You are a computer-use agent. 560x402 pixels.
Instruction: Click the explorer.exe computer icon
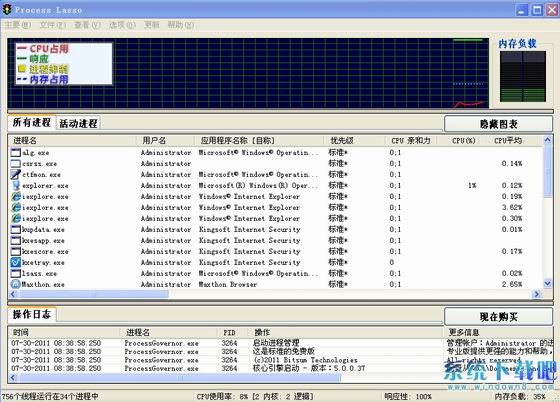point(16,186)
